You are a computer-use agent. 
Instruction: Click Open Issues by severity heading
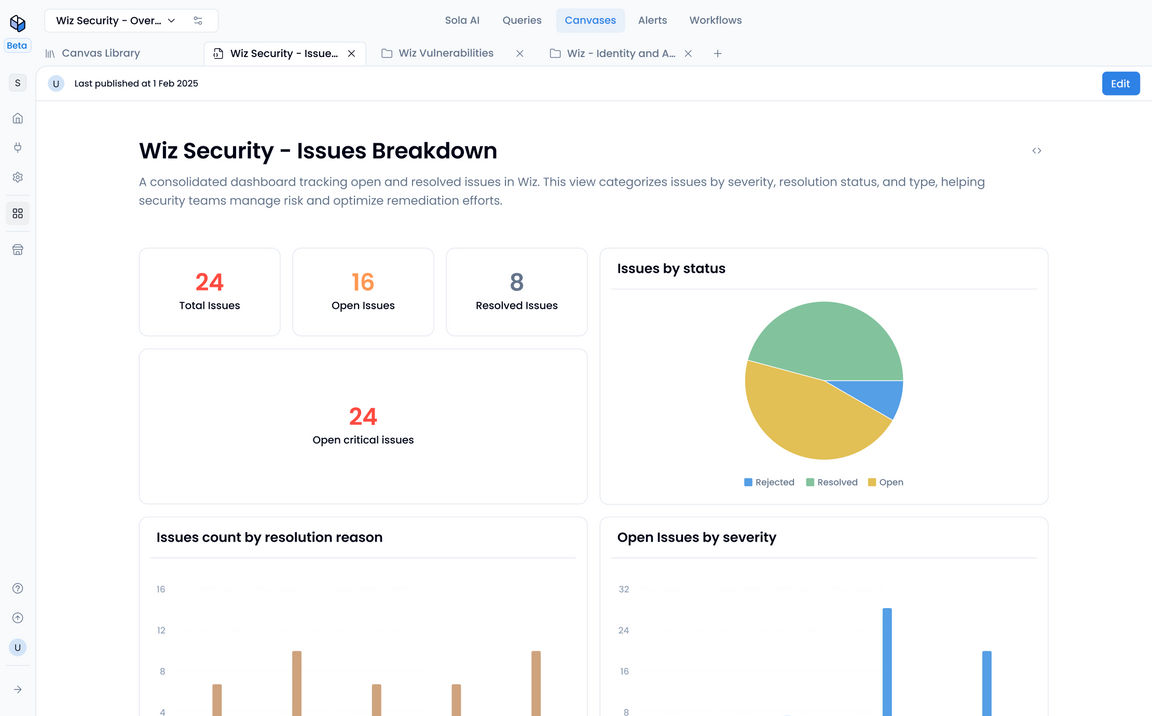[696, 538]
